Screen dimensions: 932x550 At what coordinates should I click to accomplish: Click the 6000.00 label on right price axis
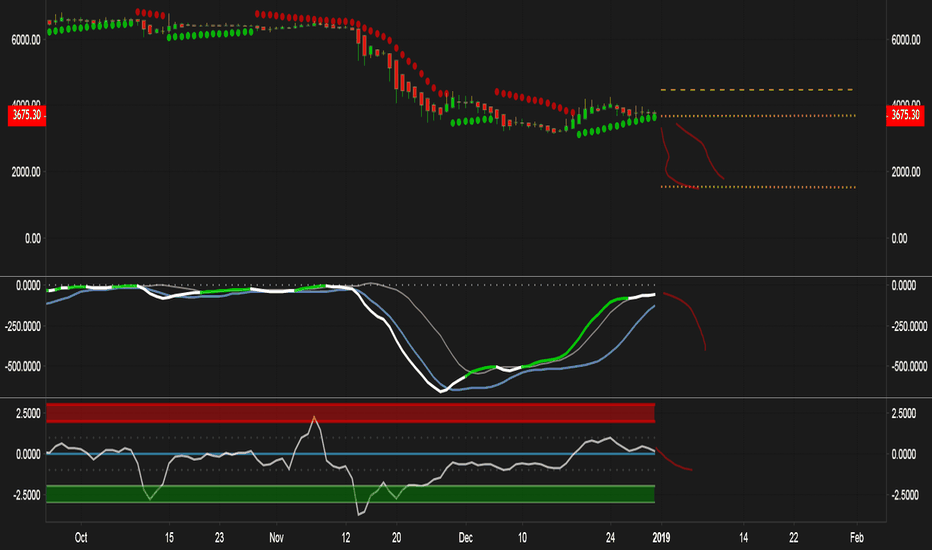click(x=906, y=40)
